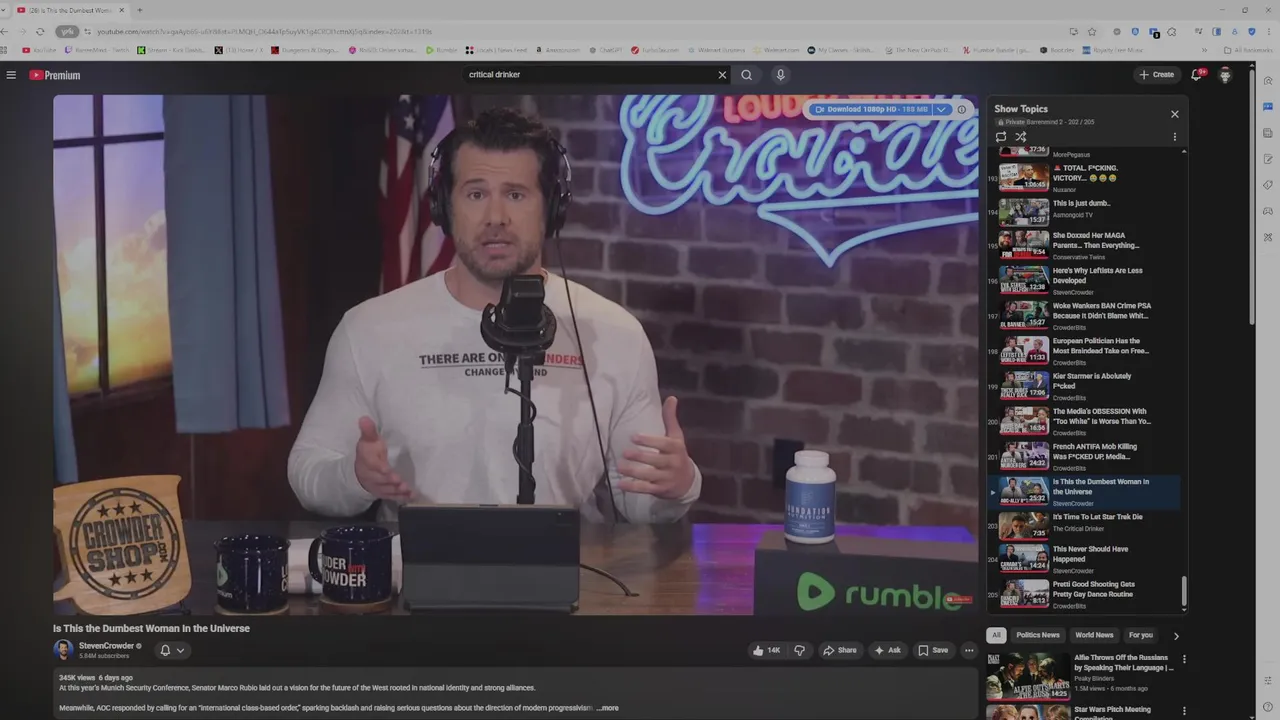Play 'This is just dumb..' playlist item
The height and width of the screenshot is (720, 1280).
coord(1085,210)
